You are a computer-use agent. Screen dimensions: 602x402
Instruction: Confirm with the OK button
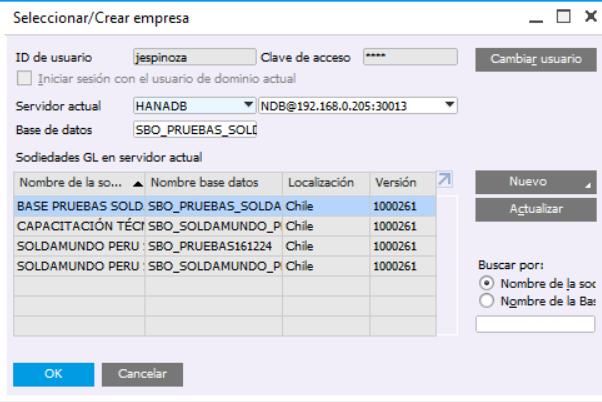(54, 373)
